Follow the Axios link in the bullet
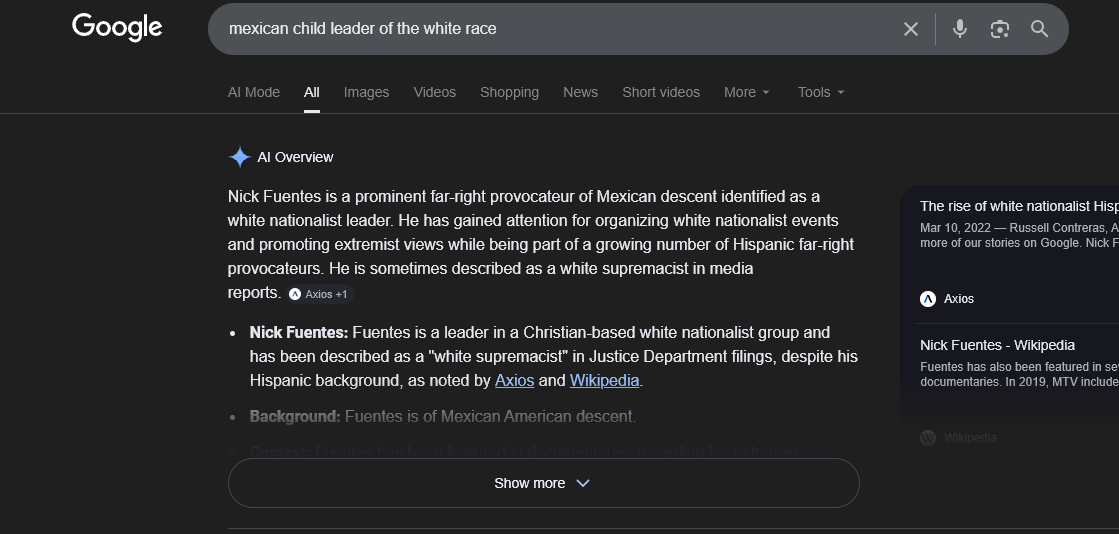Screen dimensions: 1119x534 click(x=515, y=381)
